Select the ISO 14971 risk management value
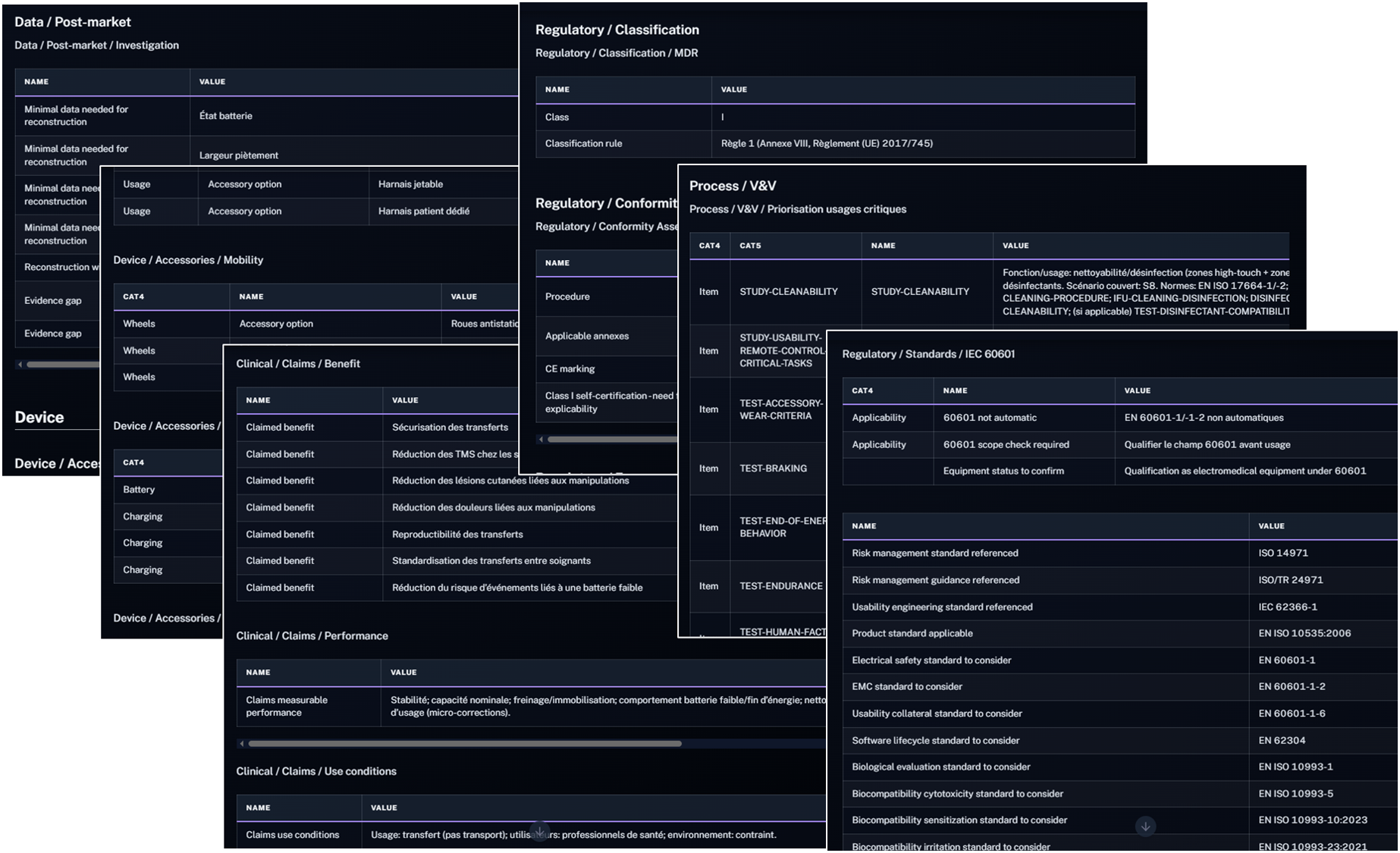This screenshot has width=1400, height=853. 1283,553
